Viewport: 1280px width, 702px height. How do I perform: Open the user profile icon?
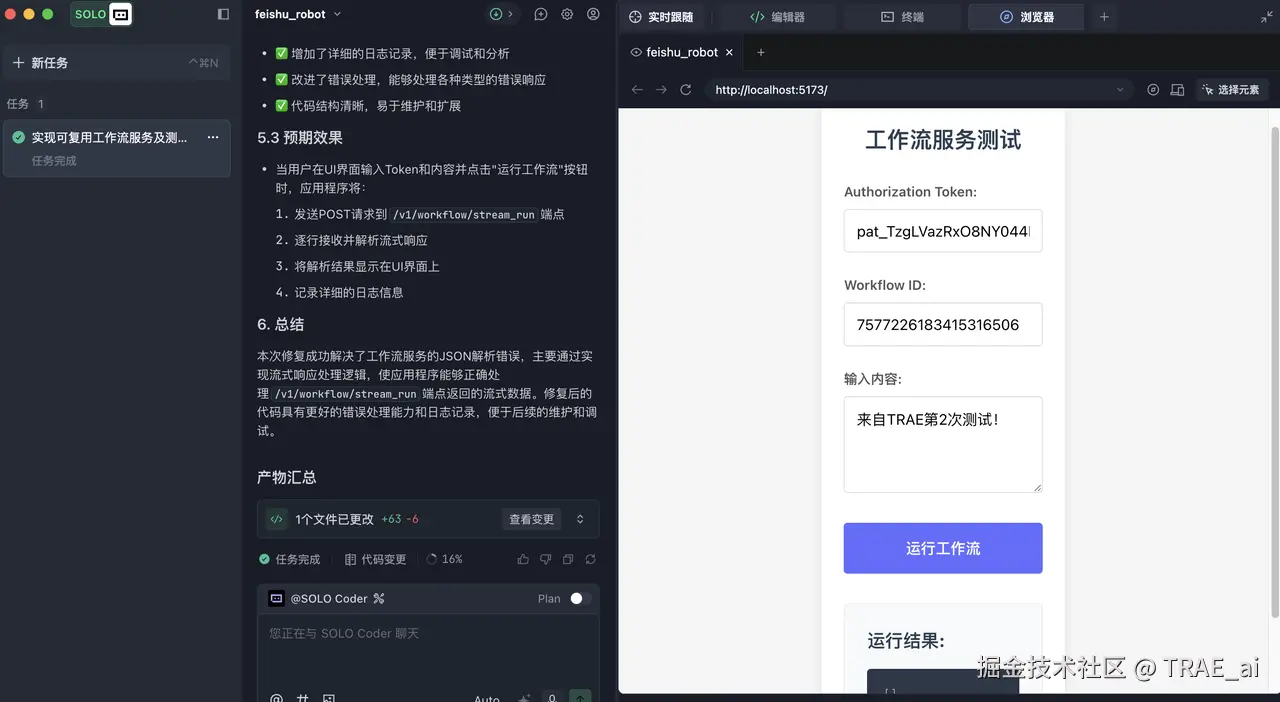click(x=593, y=14)
